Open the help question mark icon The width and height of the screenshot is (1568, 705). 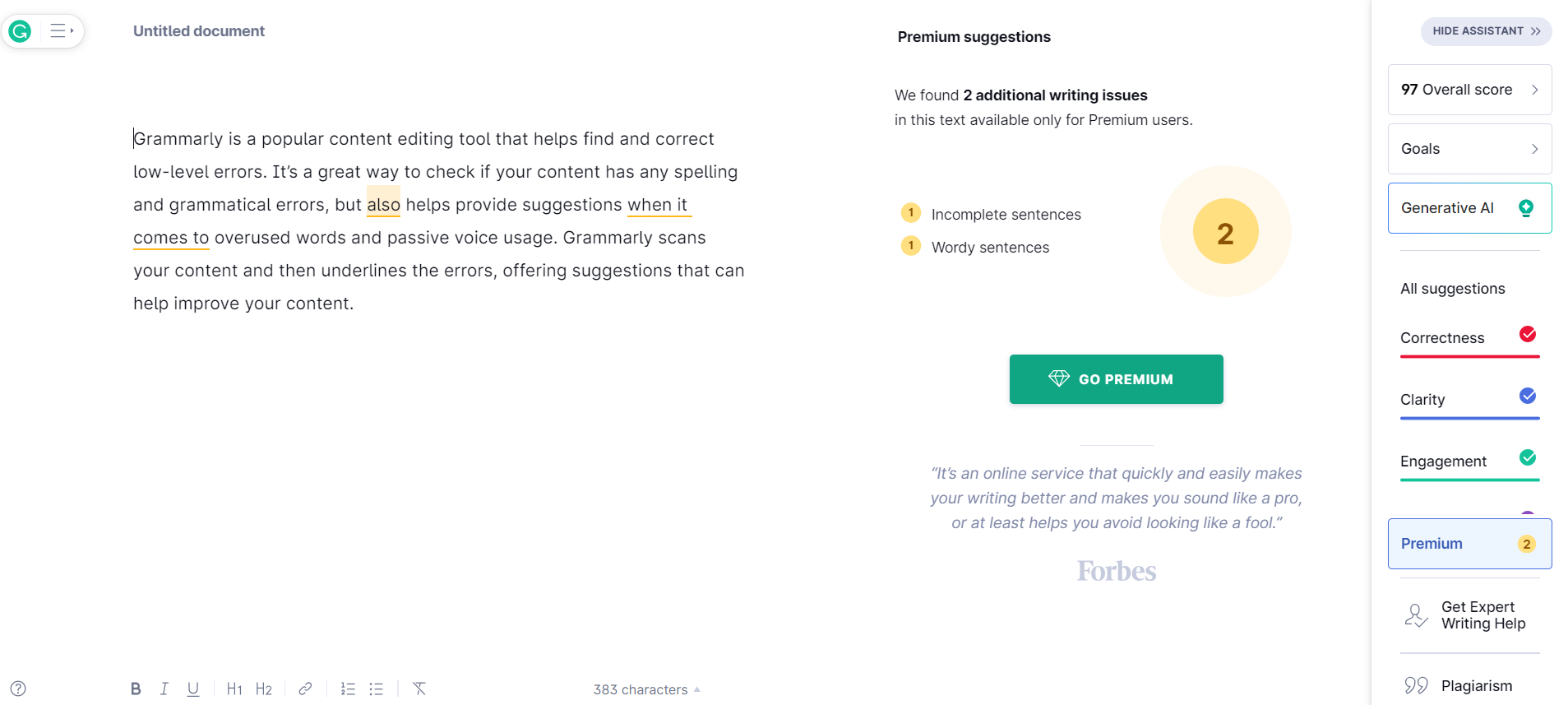point(18,689)
